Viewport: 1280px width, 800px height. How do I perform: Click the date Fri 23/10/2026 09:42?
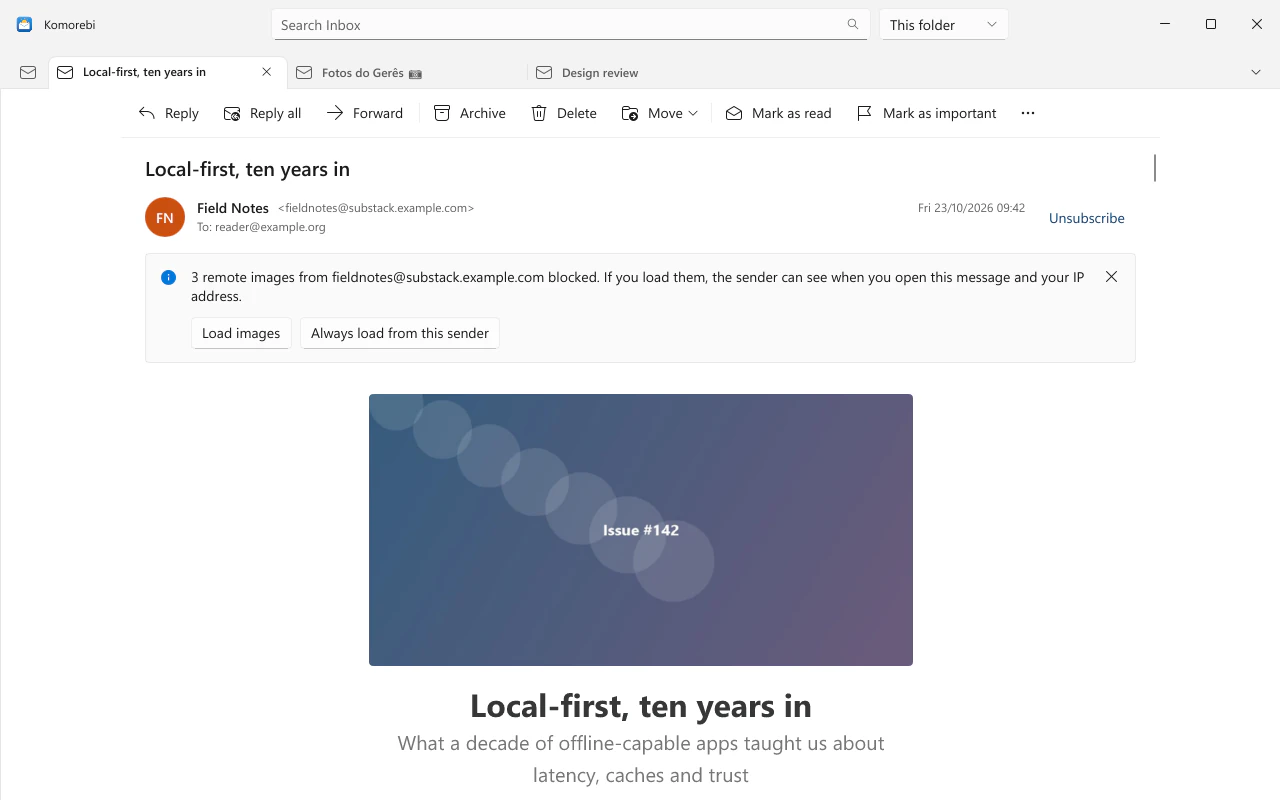[971, 208]
